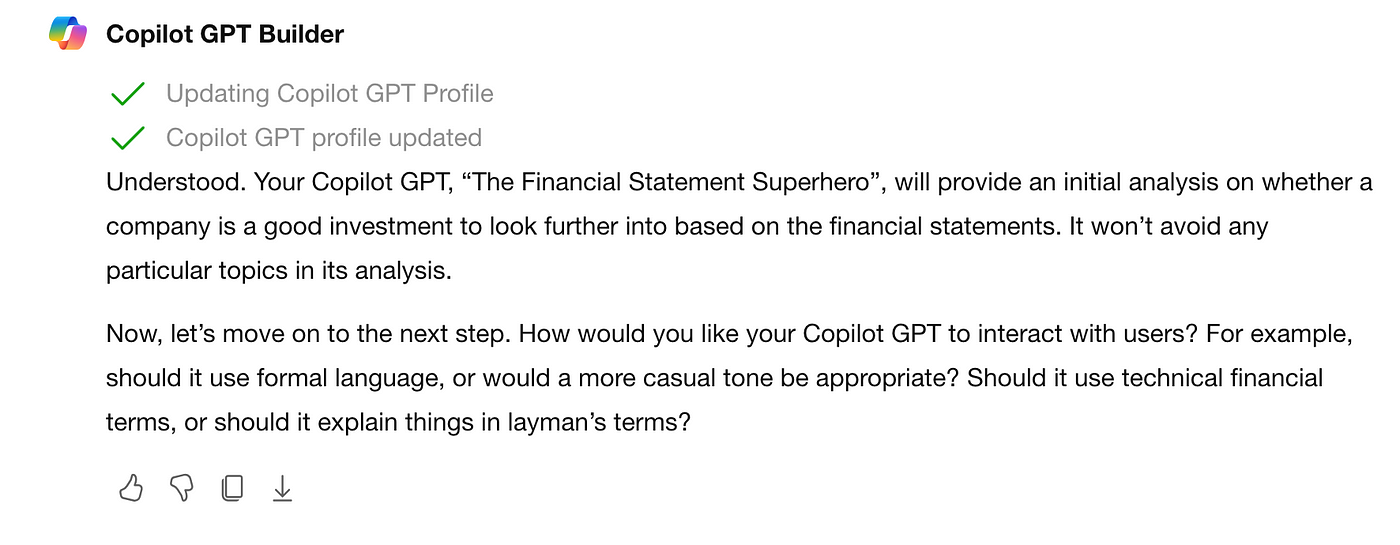This screenshot has height=545, width=1400.
Task: Like the response with thumbs up
Action: [x=131, y=488]
